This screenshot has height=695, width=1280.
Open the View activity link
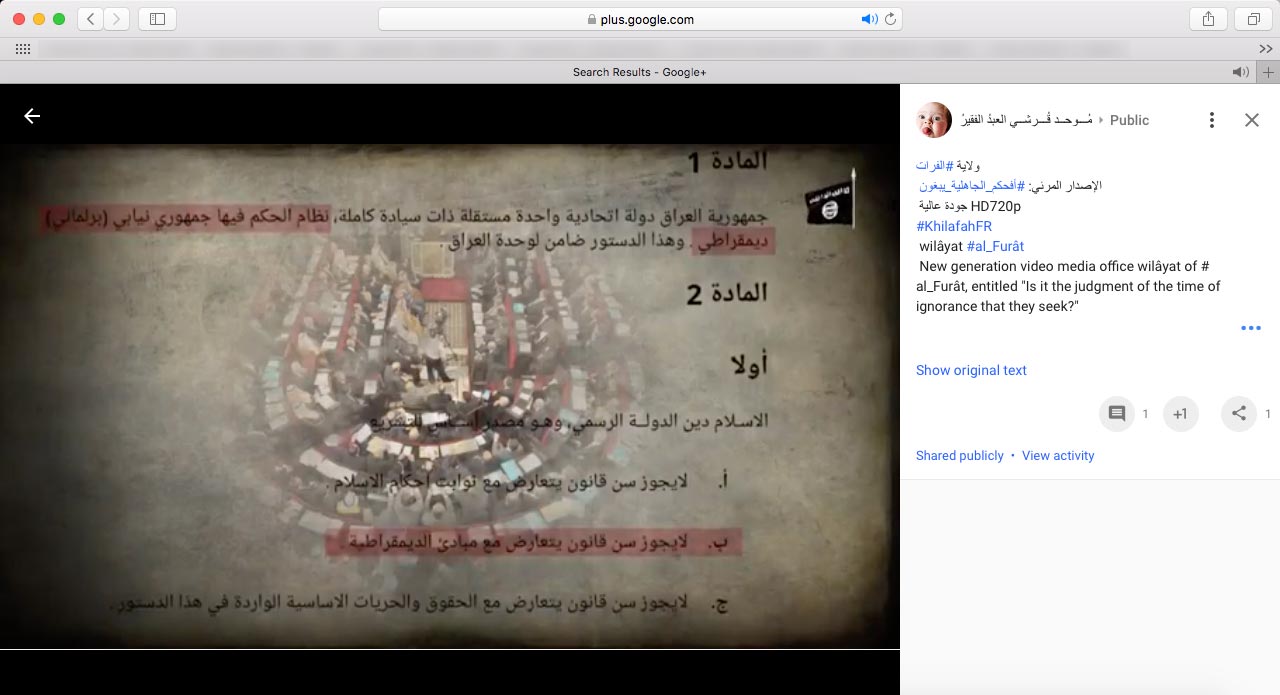coord(1057,455)
